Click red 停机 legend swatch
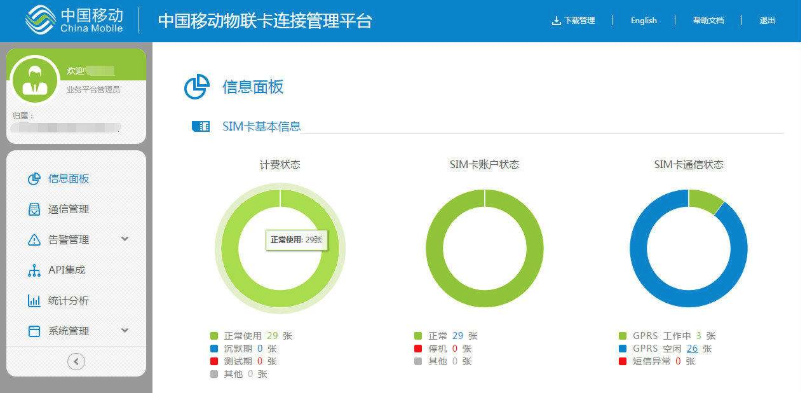This screenshot has height=393, width=801. tap(418, 349)
